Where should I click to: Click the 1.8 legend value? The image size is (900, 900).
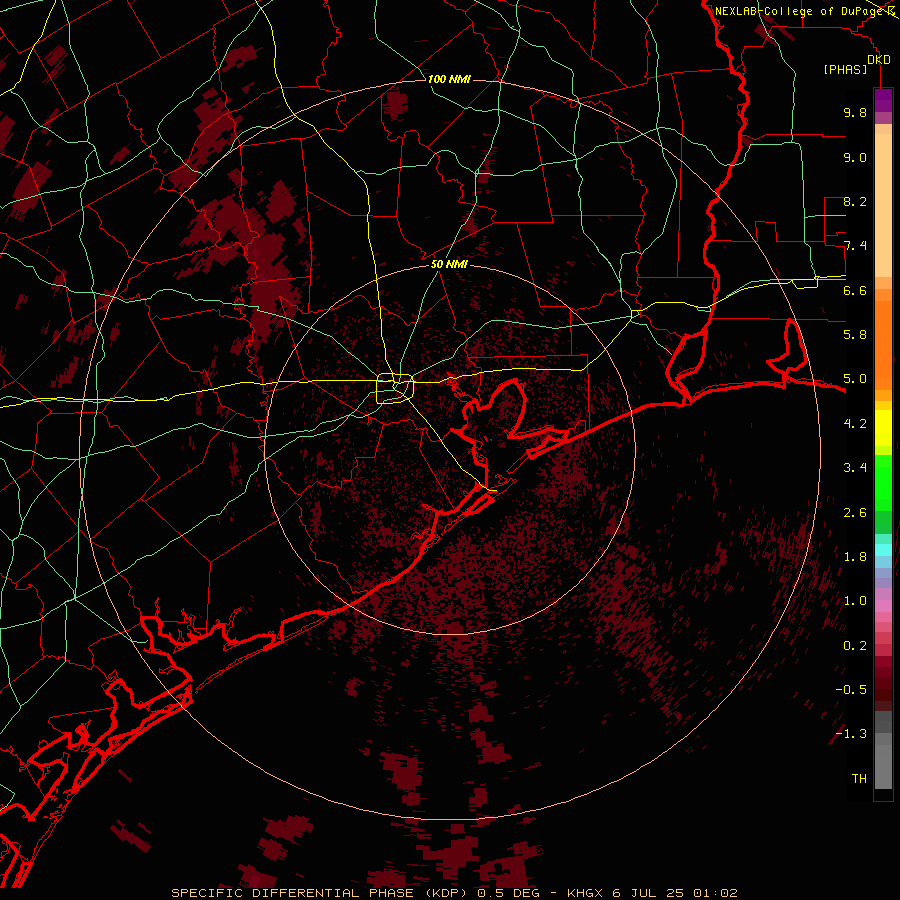pyautogui.click(x=855, y=557)
